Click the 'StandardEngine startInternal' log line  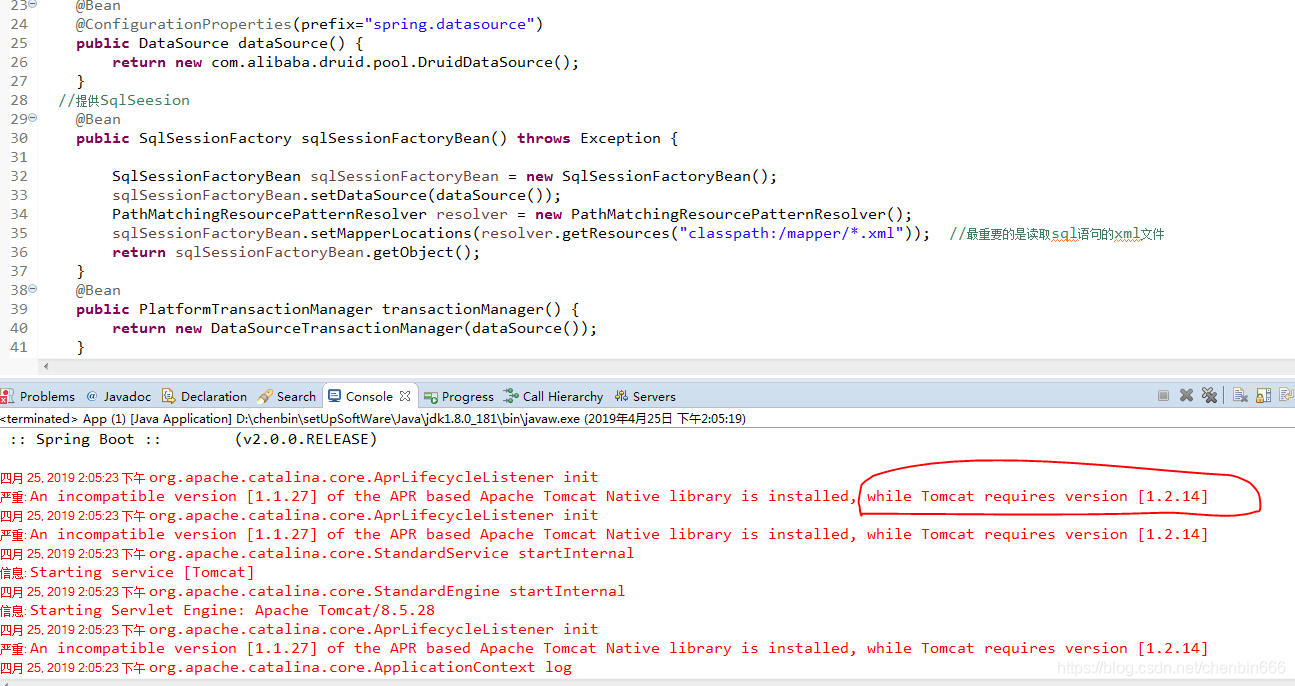[x=387, y=591]
